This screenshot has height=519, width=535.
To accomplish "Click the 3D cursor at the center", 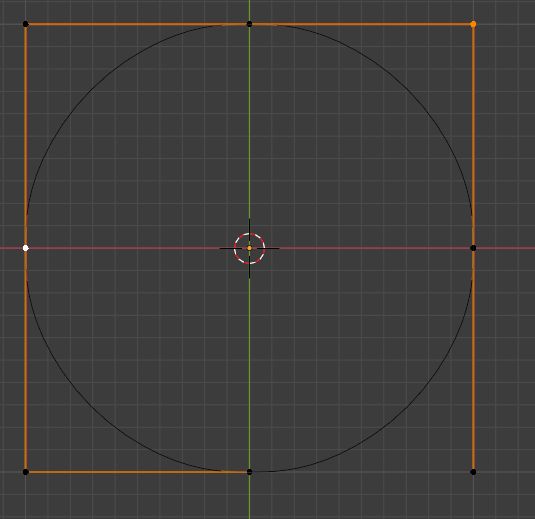I will tap(249, 248).
